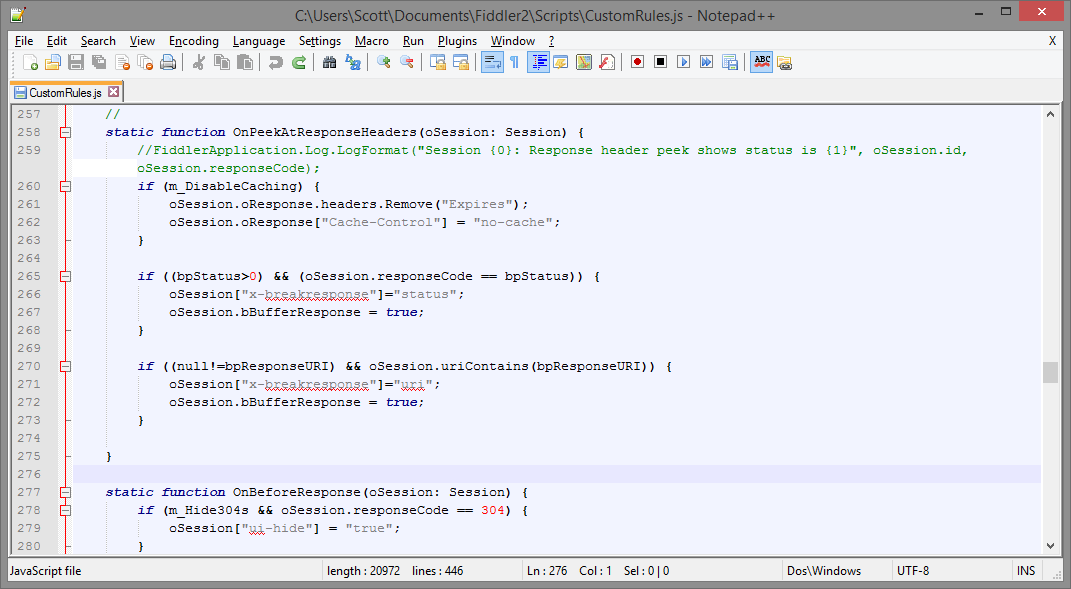Click the UTF-8 encoding indicator
This screenshot has height=589, width=1071.
point(913,571)
